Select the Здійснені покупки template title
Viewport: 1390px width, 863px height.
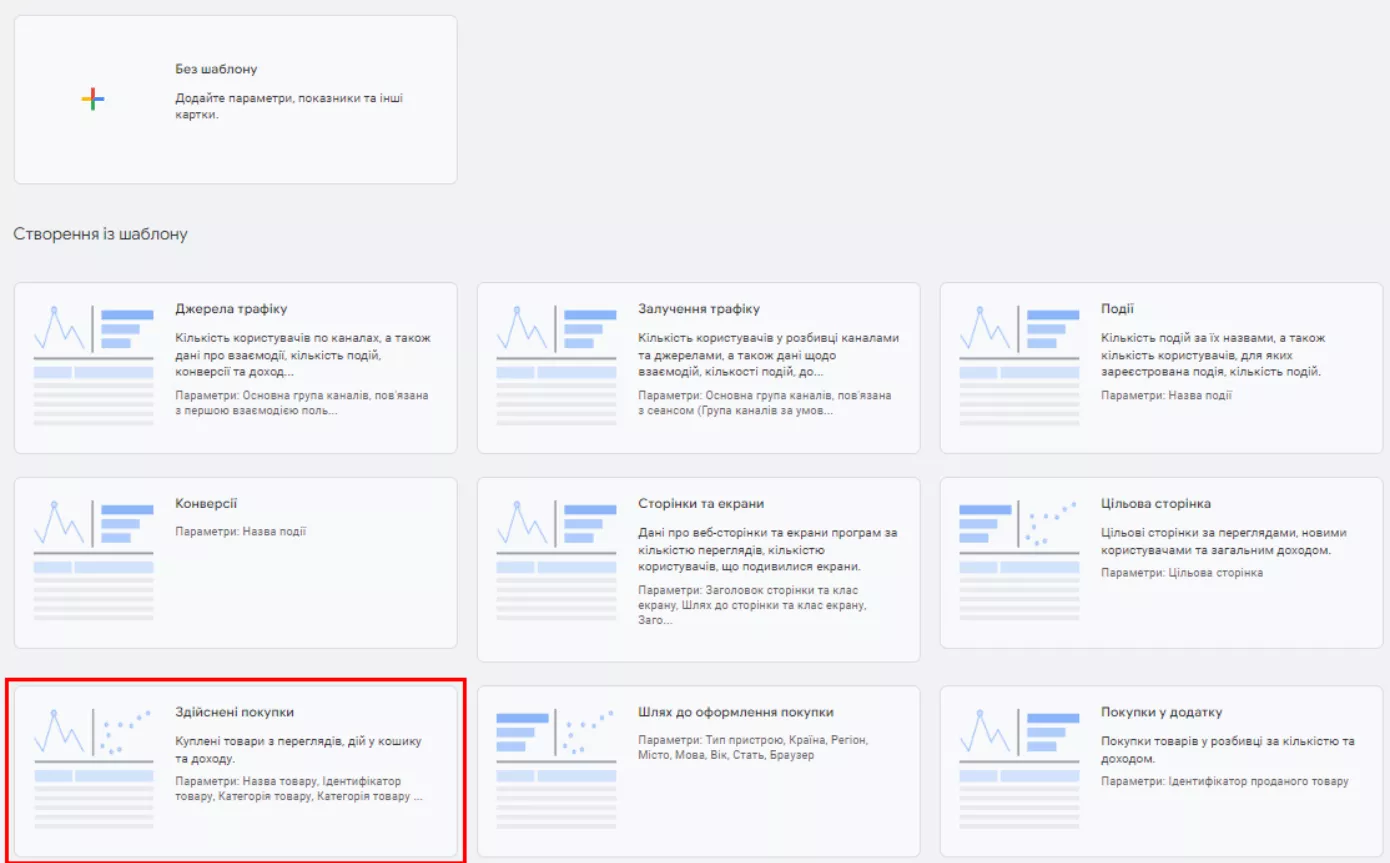click(234, 712)
